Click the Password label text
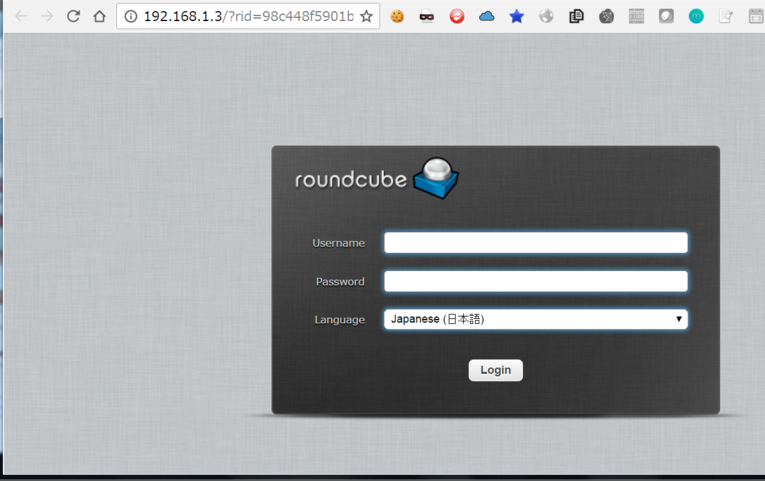765x481 pixels. [x=340, y=281]
